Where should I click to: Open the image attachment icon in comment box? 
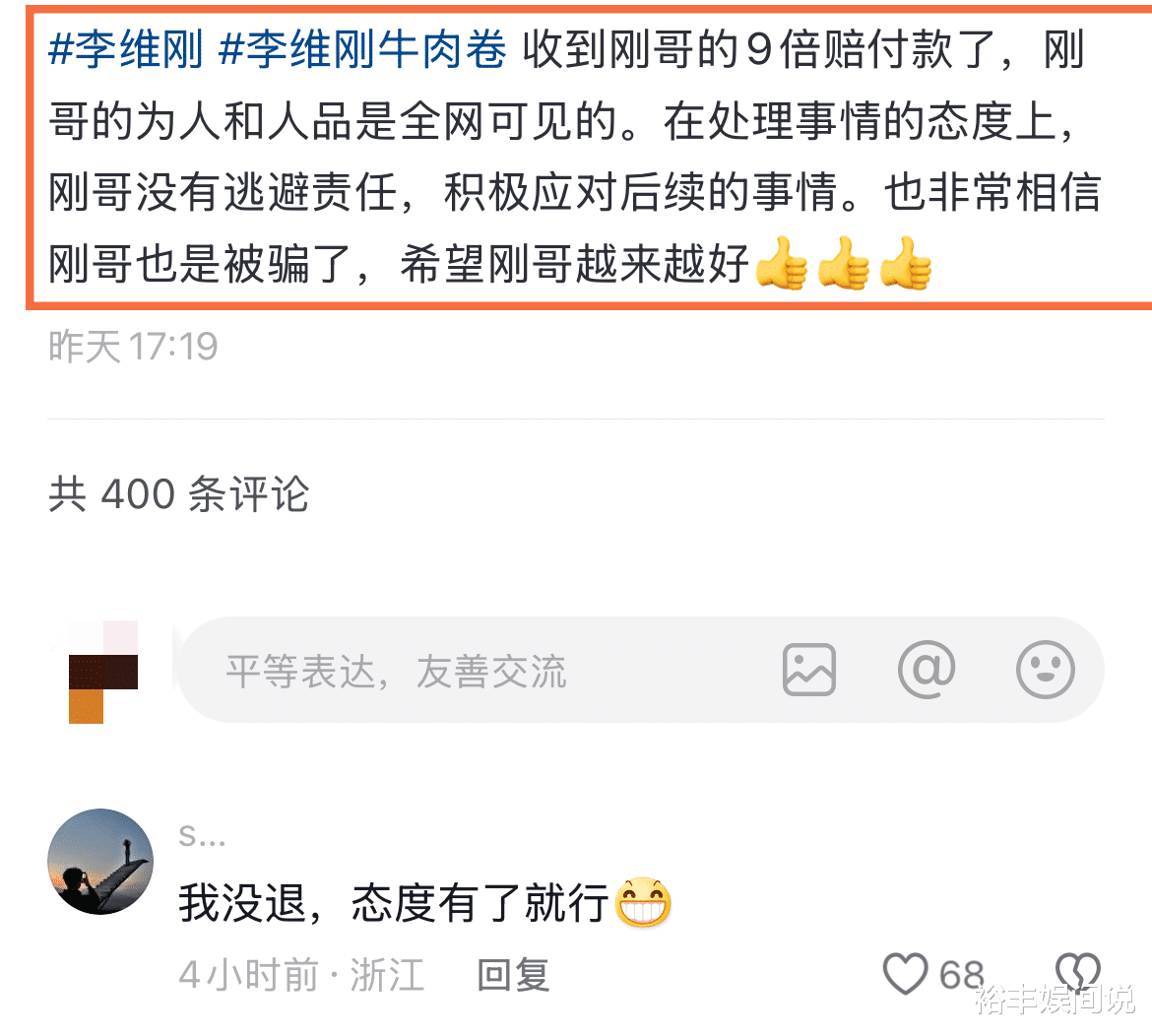click(809, 670)
